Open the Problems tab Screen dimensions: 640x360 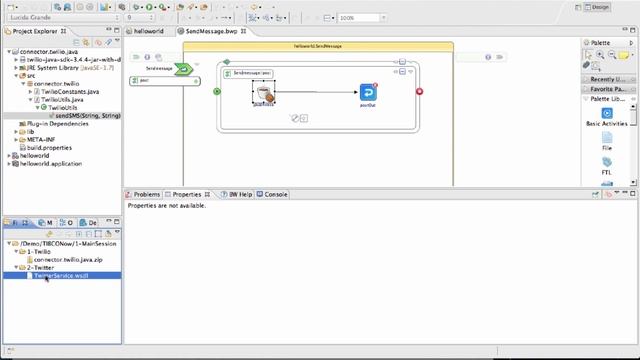(x=143, y=194)
